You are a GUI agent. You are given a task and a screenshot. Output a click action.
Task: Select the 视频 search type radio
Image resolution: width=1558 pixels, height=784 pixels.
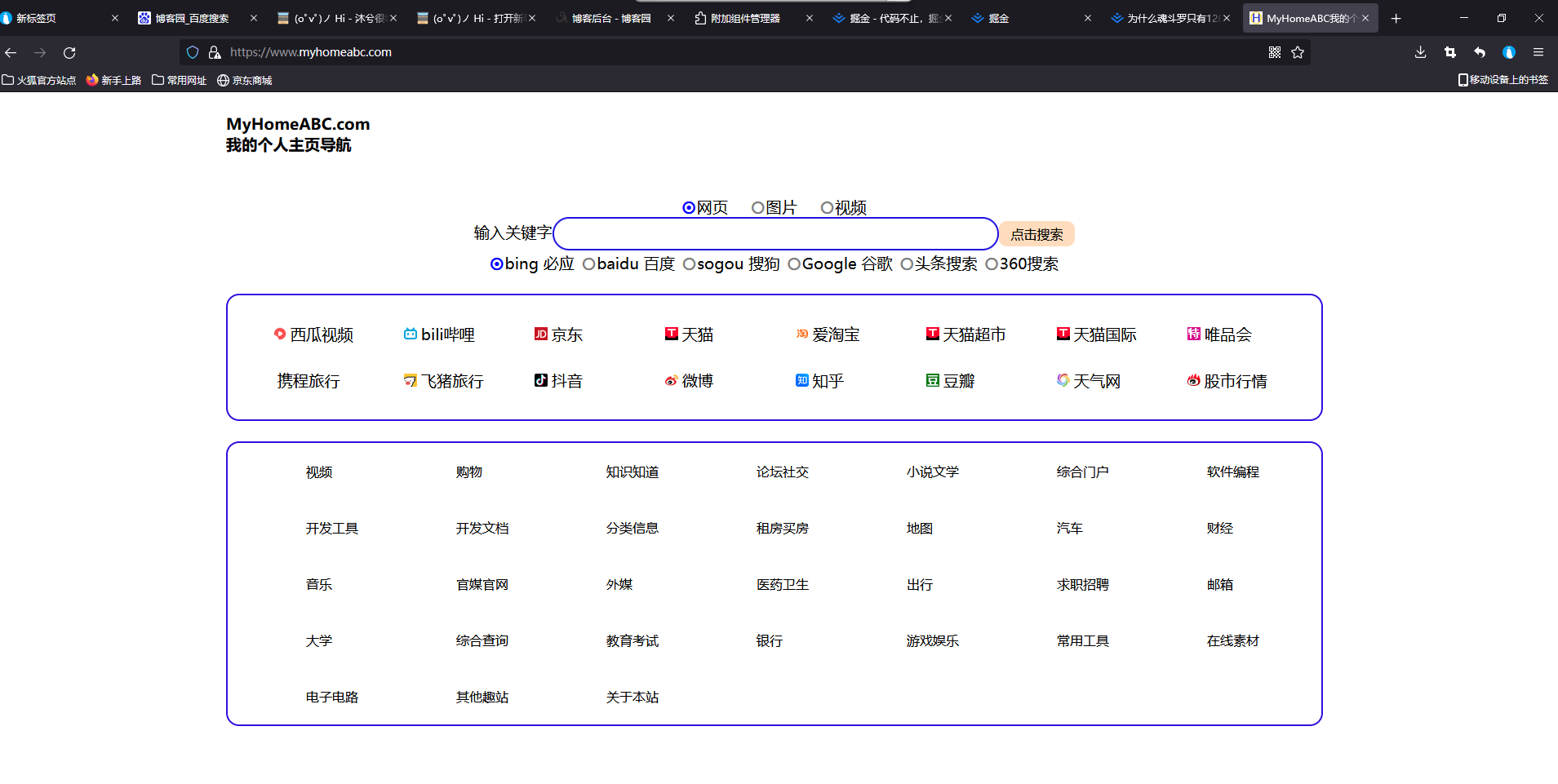tap(827, 208)
